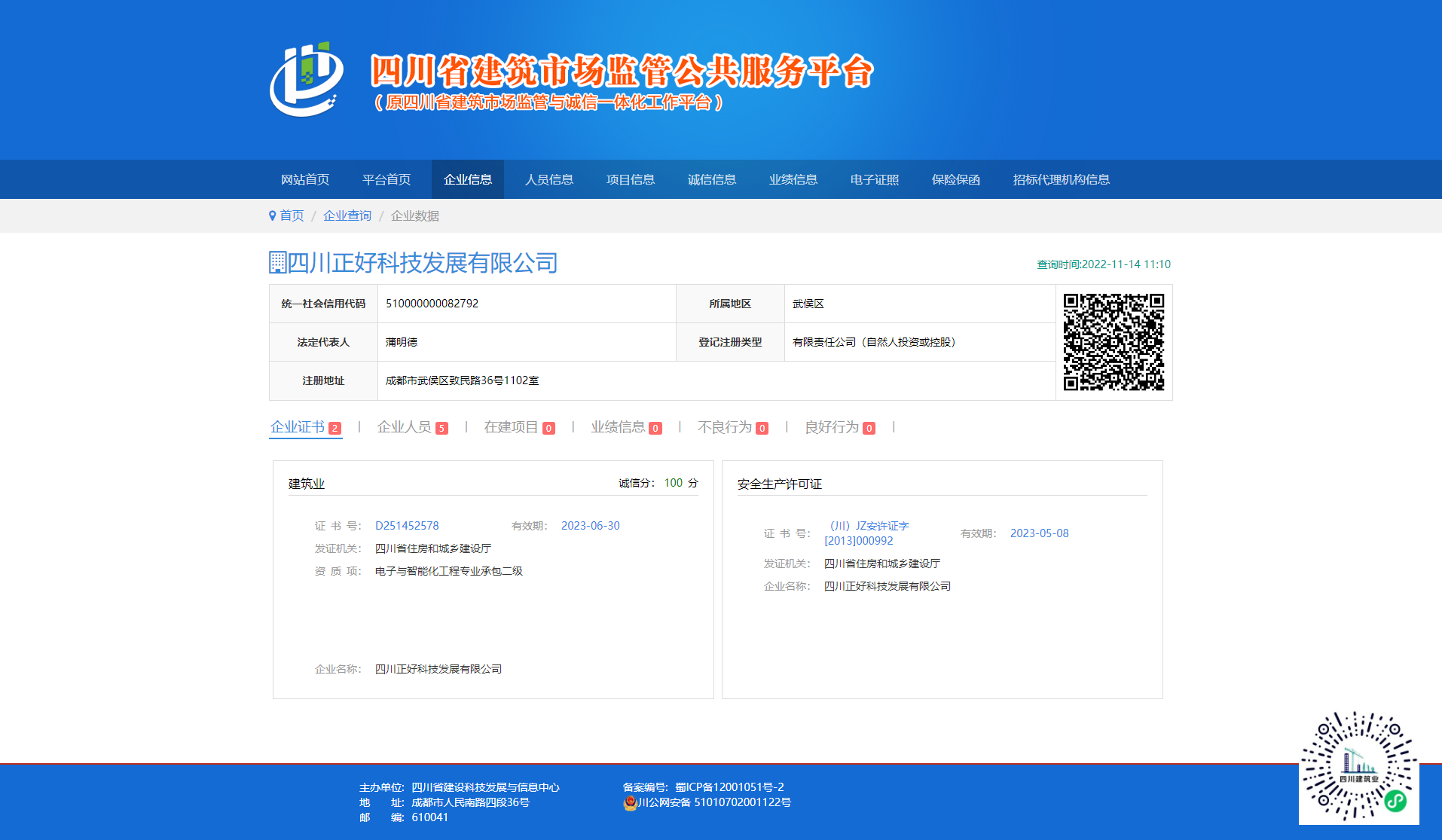Click the red badge count on 企业证书

pos(335,429)
